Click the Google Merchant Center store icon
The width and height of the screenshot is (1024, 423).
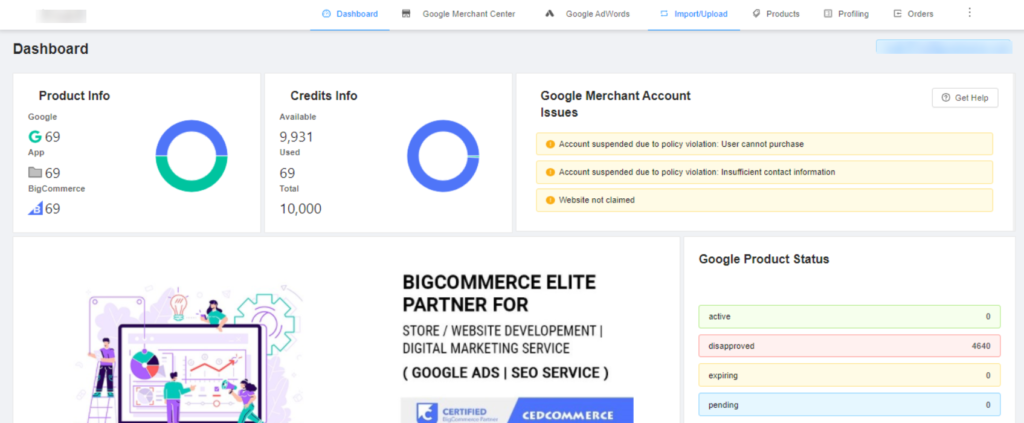(406, 13)
